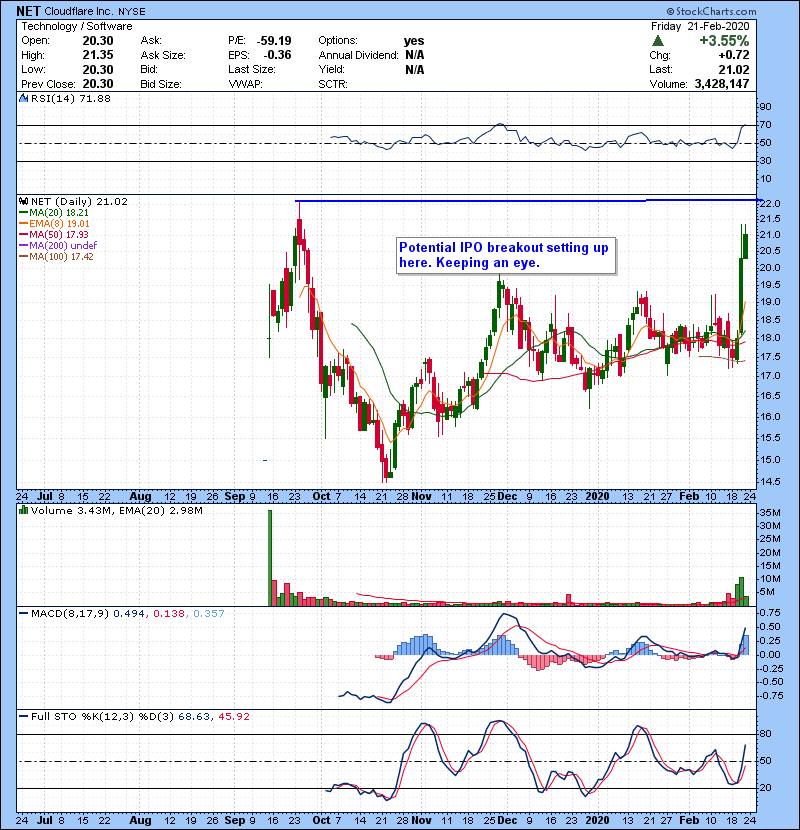Click the MA(200) undef legend entry
Image resolution: width=800 pixels, height=830 pixels.
tap(59, 245)
